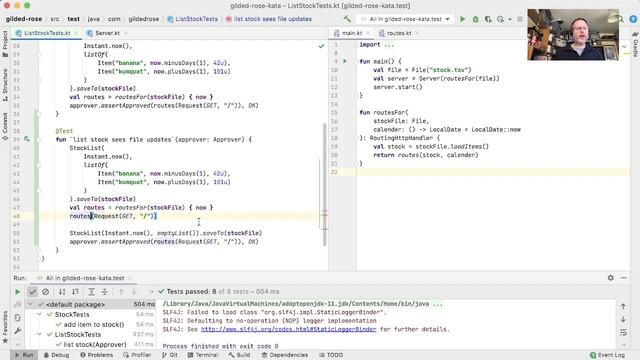640x360 pixels.
Task: Open TODO tool window button
Action: 331,355
